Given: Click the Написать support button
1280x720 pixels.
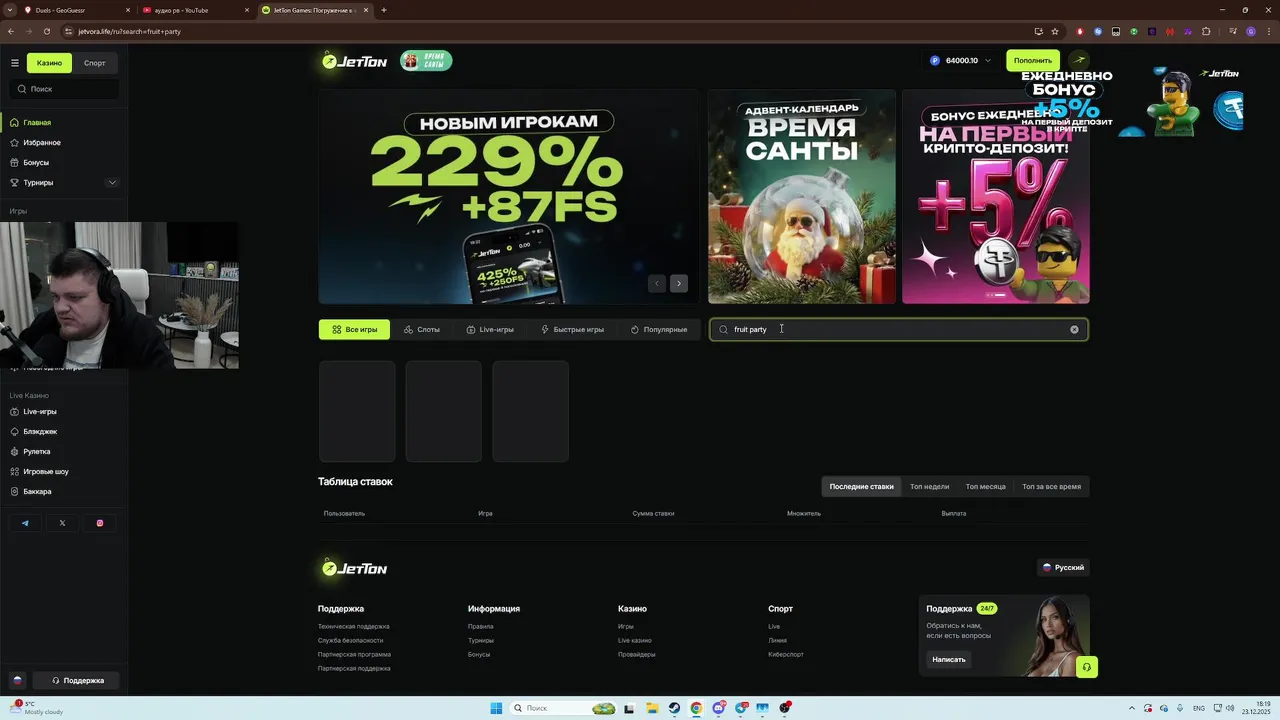Looking at the screenshot, I should 949,660.
